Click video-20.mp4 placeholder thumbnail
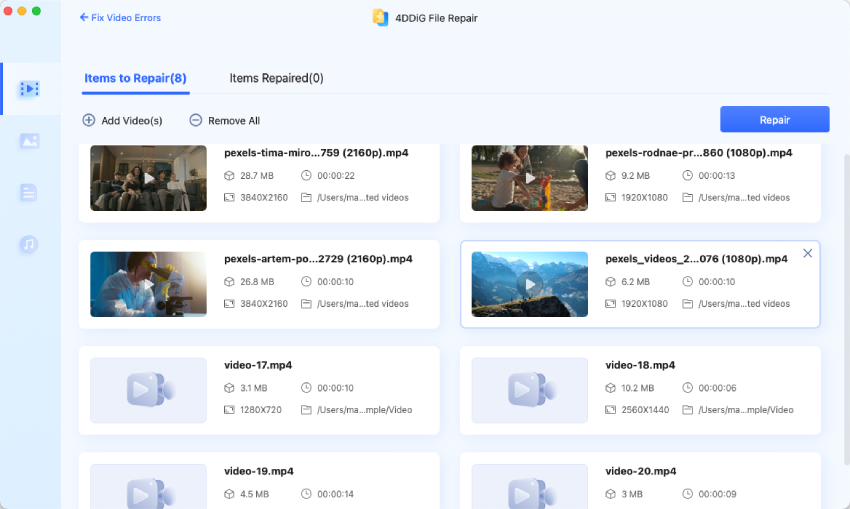The height and width of the screenshot is (509, 850). pos(530,486)
